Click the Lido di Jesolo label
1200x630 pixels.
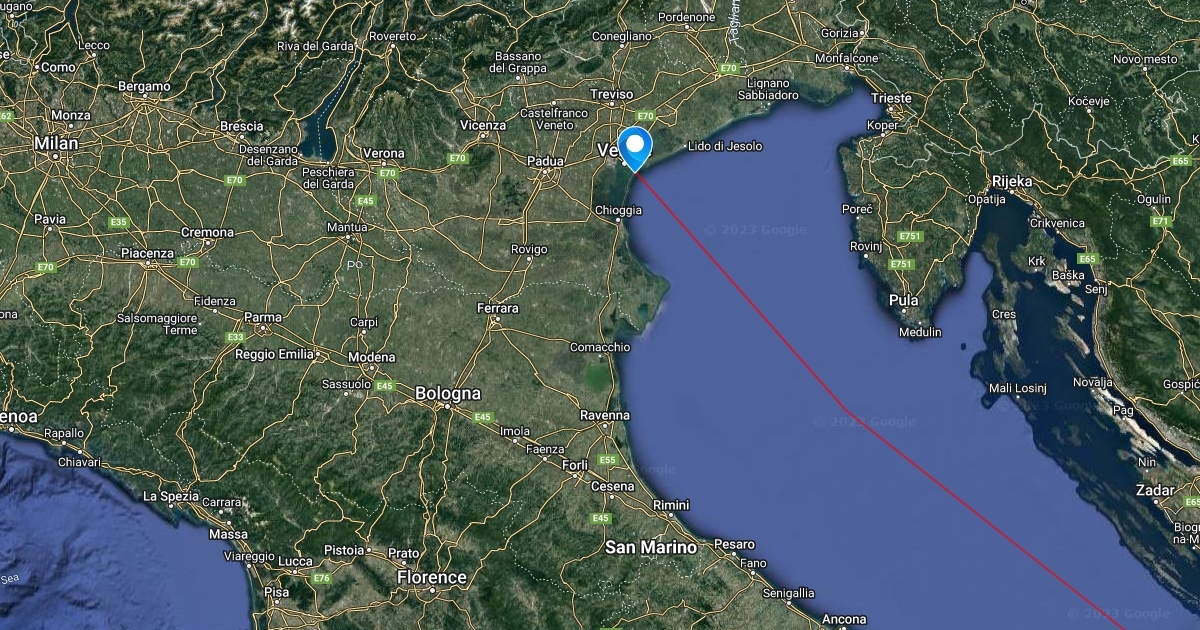coord(724,146)
